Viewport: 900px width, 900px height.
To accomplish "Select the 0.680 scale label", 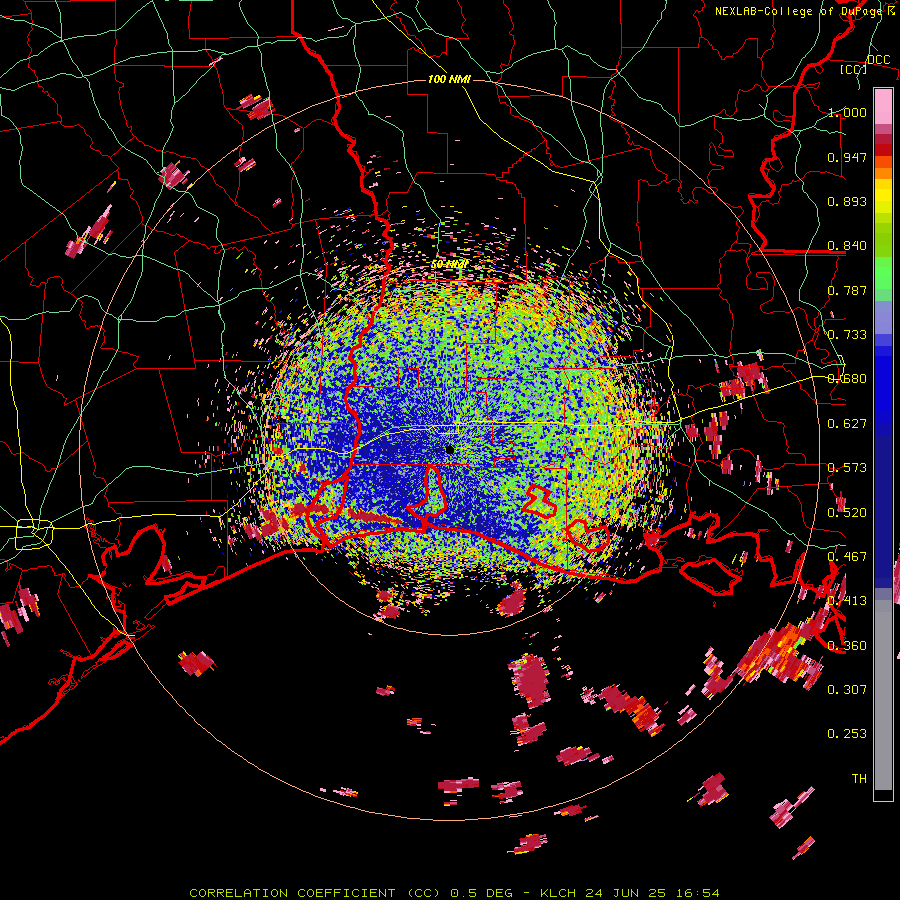I will pyautogui.click(x=847, y=379).
